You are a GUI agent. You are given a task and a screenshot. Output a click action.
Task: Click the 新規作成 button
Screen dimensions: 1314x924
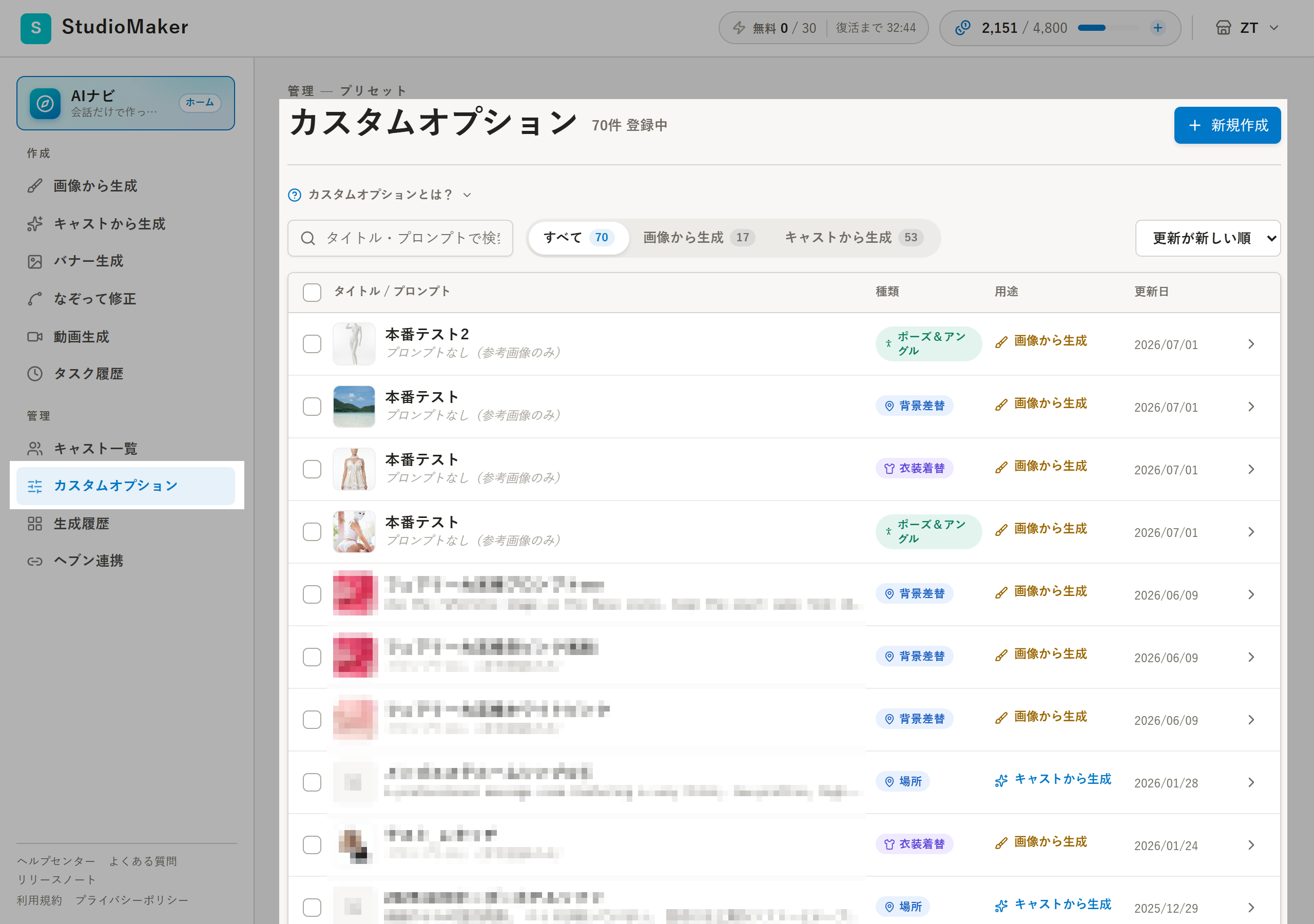(1227, 125)
